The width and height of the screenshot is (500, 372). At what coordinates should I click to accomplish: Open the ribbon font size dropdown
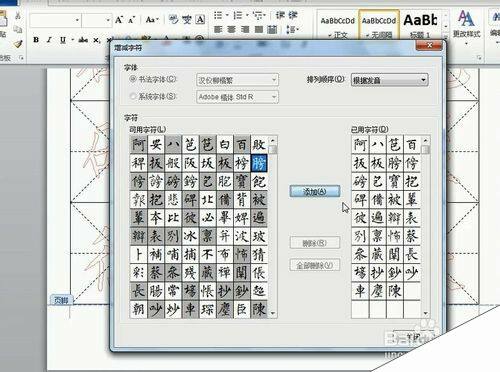tap(108, 20)
